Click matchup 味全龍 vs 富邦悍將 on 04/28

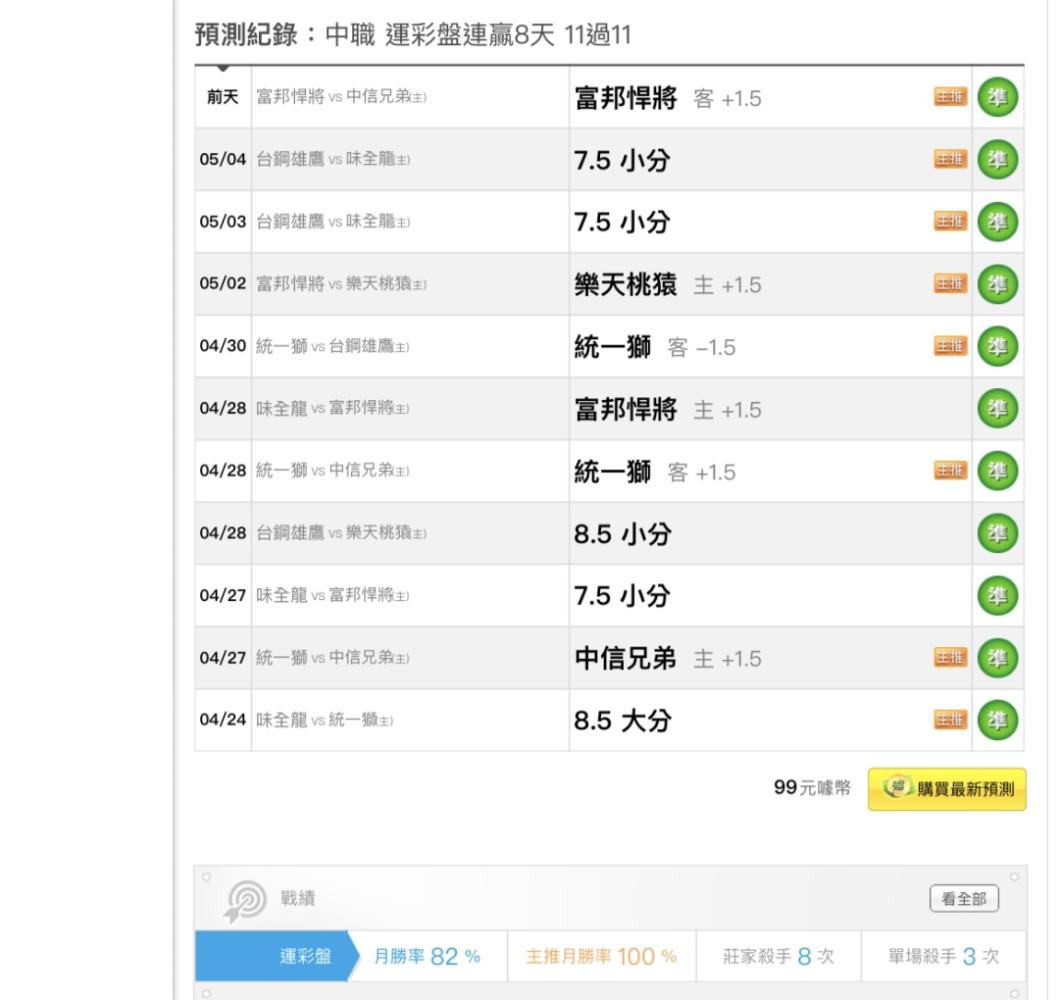333,409
